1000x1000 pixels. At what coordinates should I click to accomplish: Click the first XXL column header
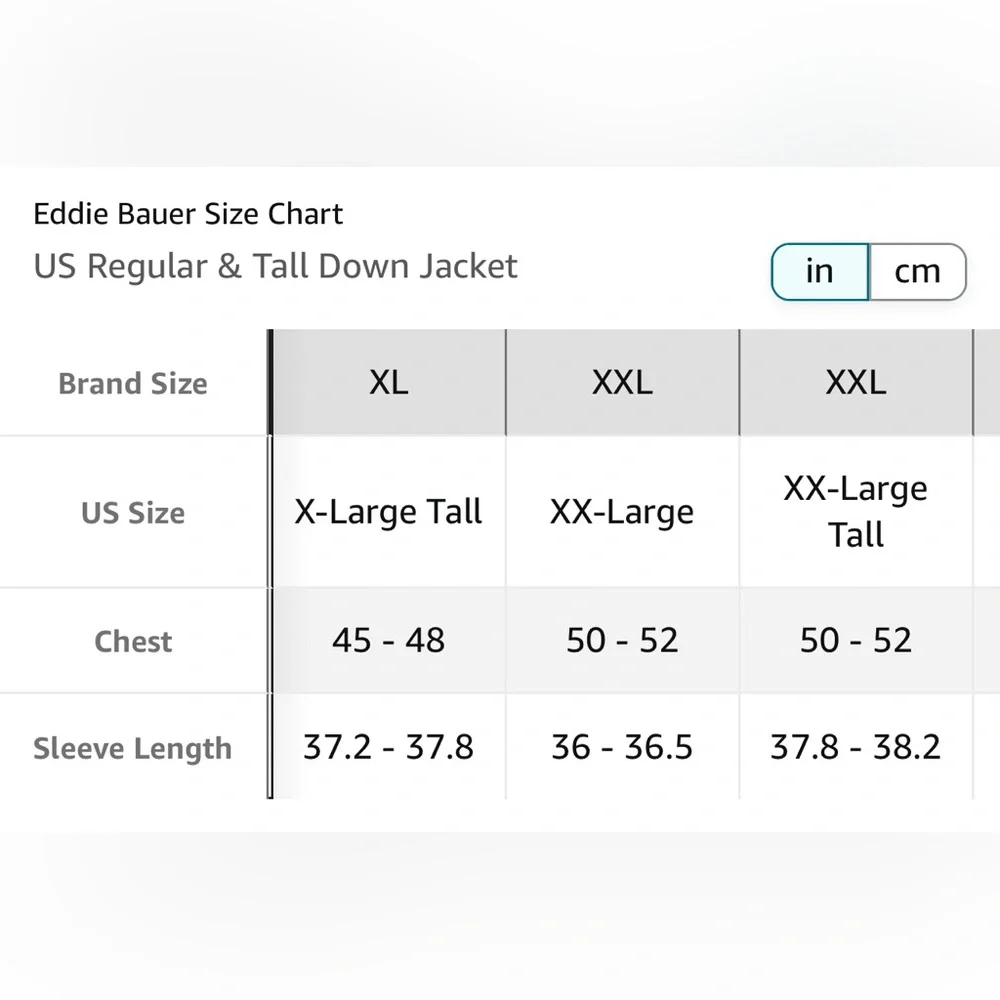click(621, 383)
